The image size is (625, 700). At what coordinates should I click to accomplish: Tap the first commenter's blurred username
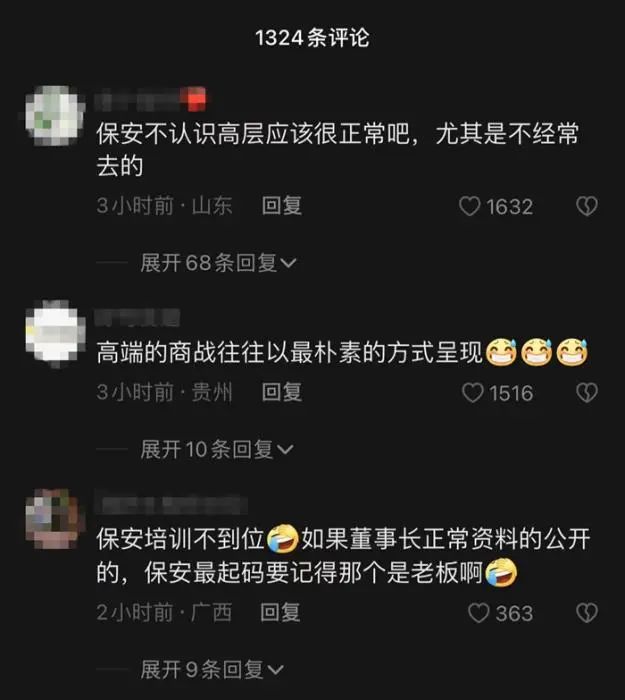(x=150, y=99)
